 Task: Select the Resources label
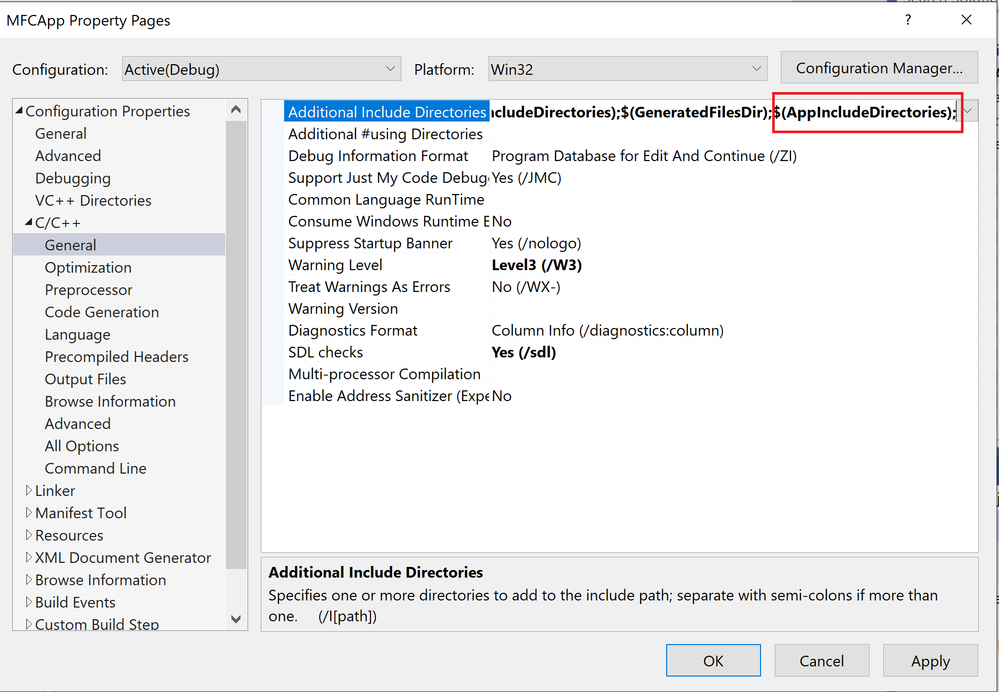[x=69, y=535]
